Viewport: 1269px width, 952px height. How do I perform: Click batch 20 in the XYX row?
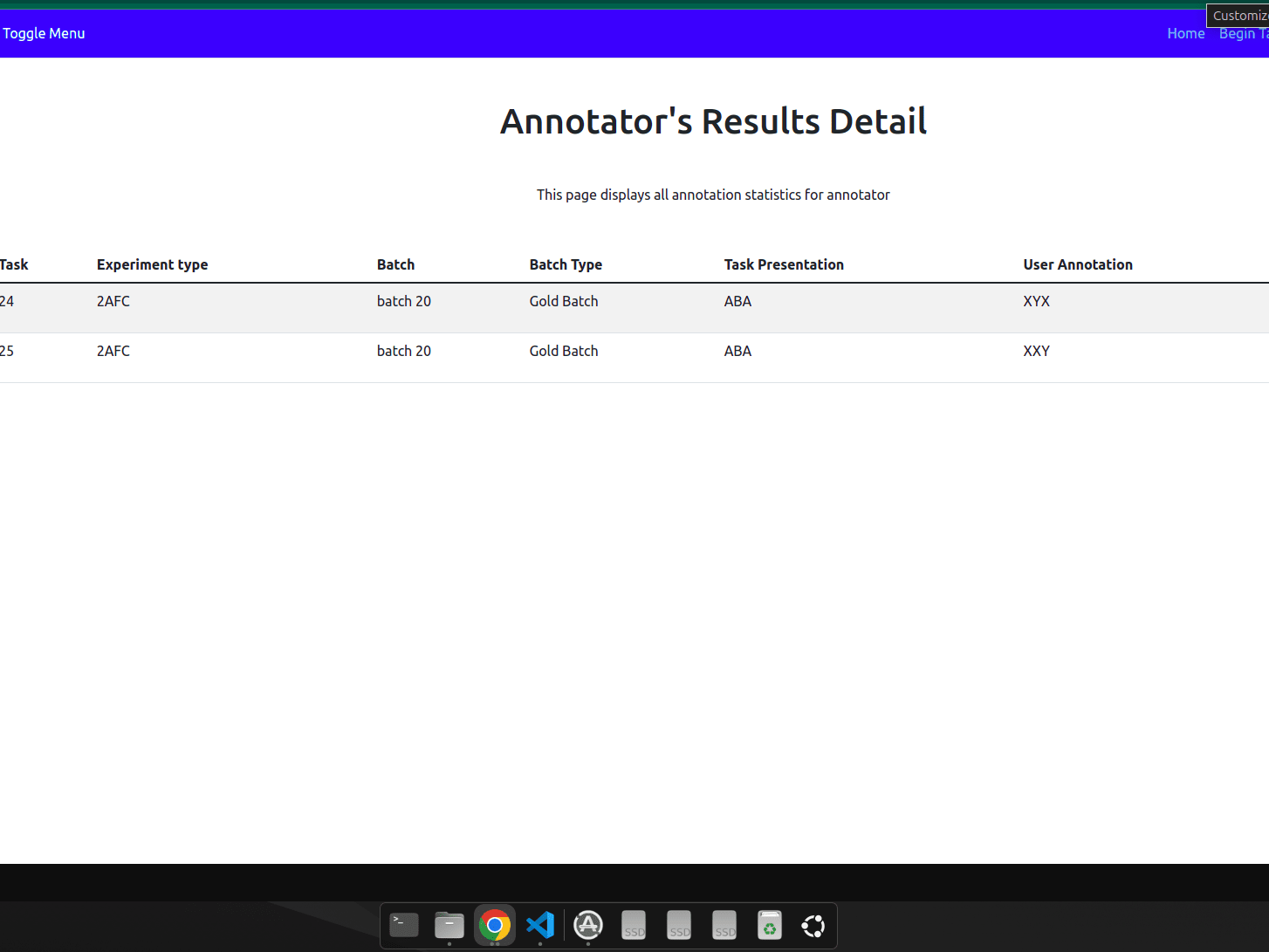[x=404, y=301]
